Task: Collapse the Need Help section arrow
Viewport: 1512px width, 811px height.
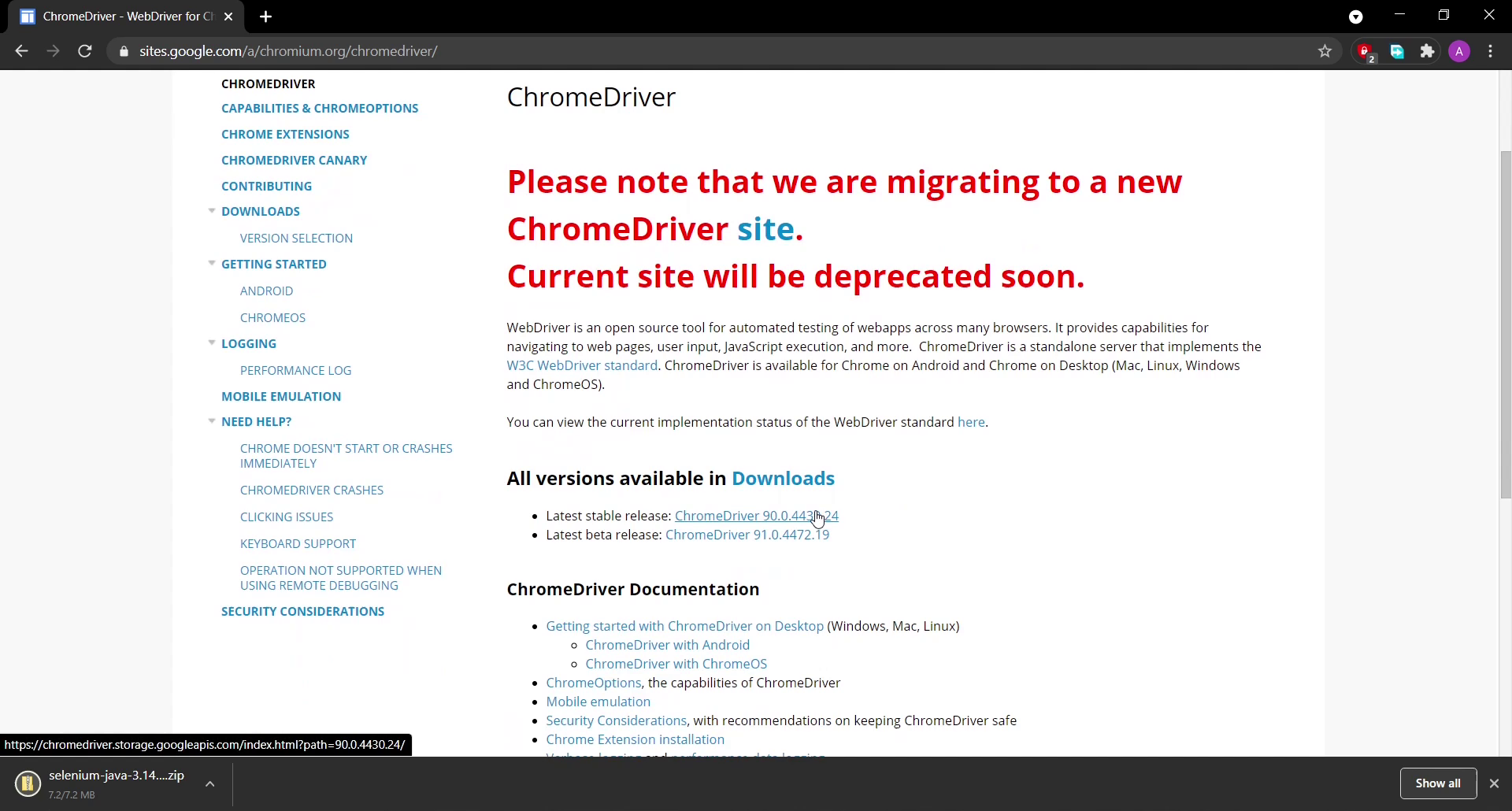Action: [211, 421]
